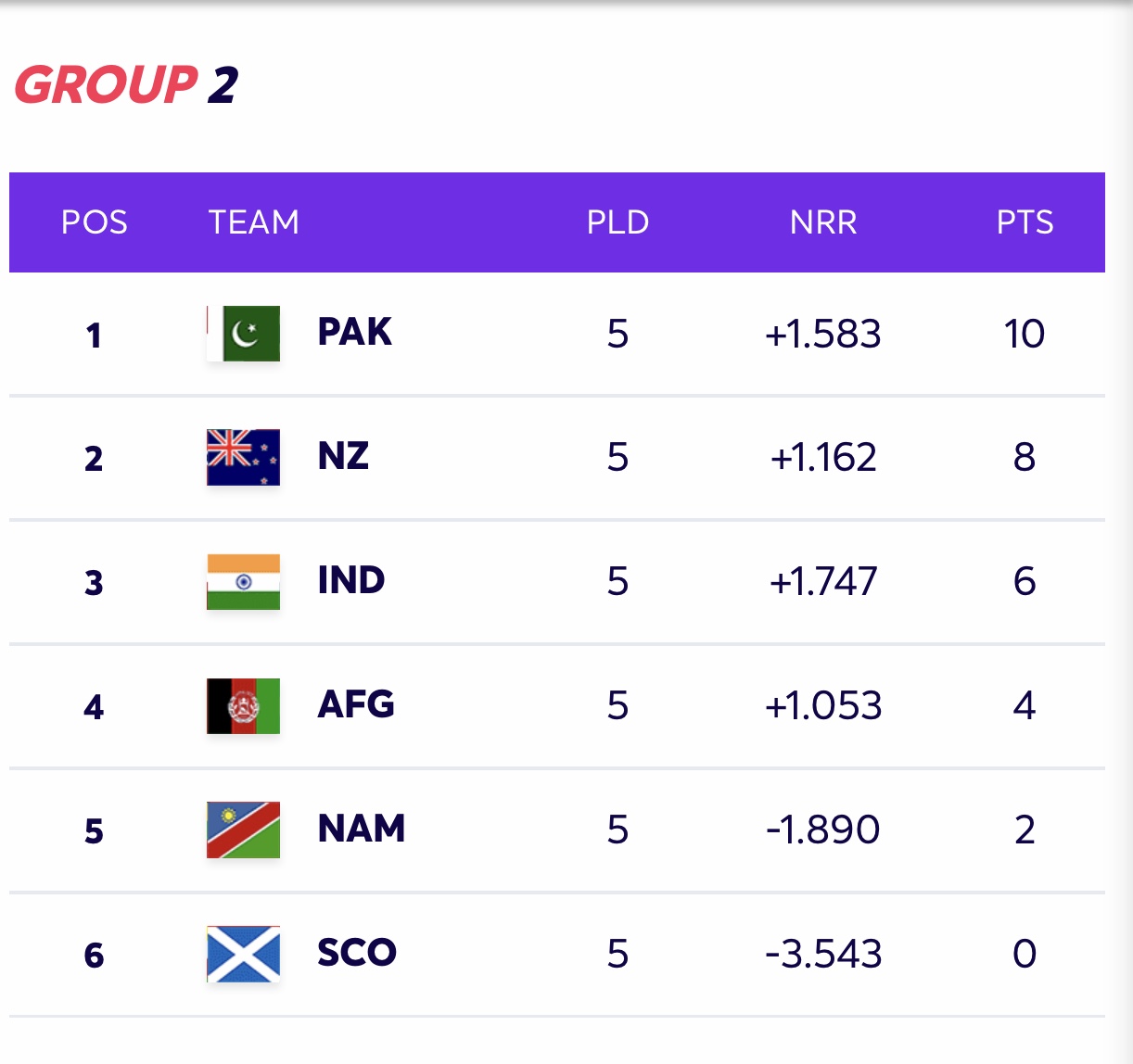Image resolution: width=1133 pixels, height=1064 pixels.
Task: Sort table by POS column header
Action: pos(94,222)
